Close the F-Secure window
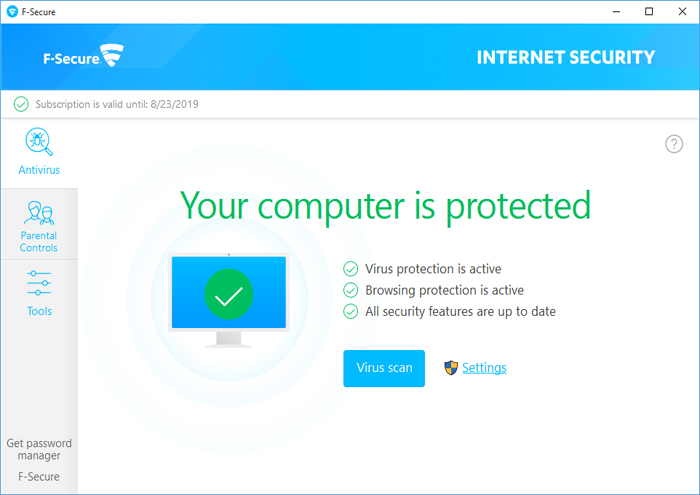Viewport: 700px width, 495px height. [680, 12]
